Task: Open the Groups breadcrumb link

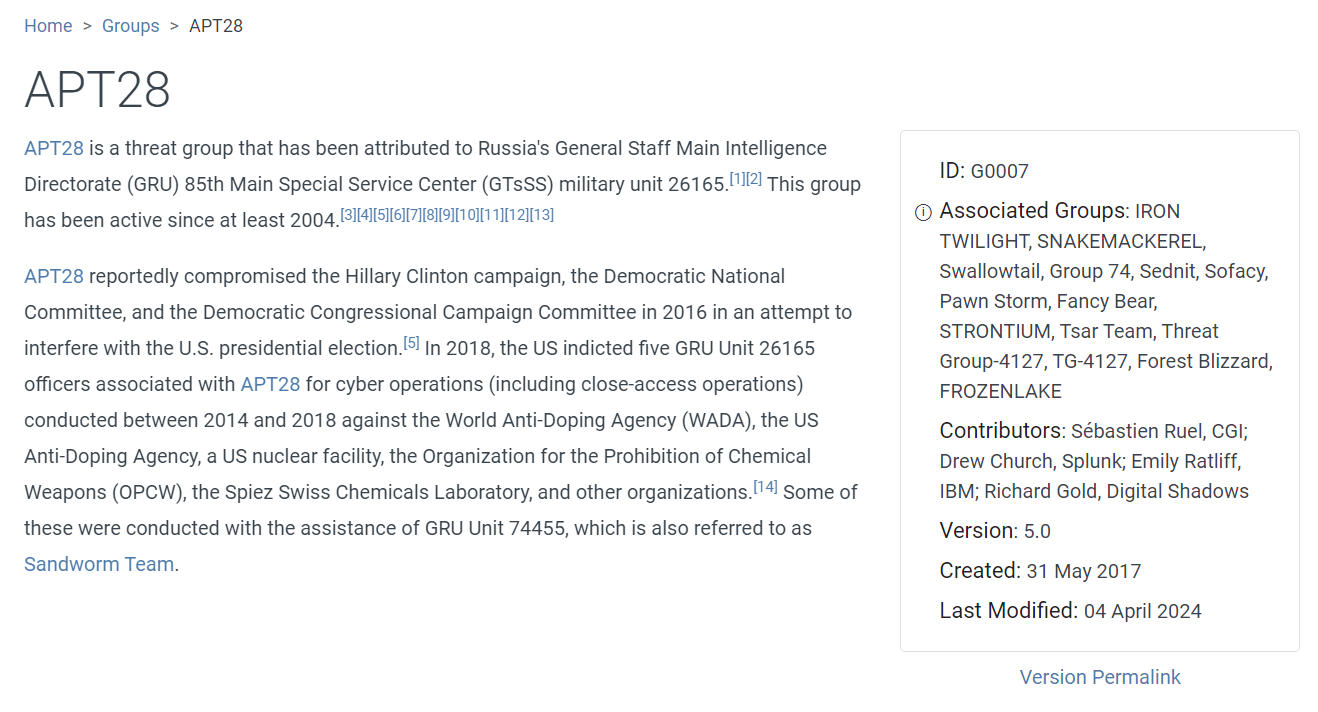Action: coord(130,26)
